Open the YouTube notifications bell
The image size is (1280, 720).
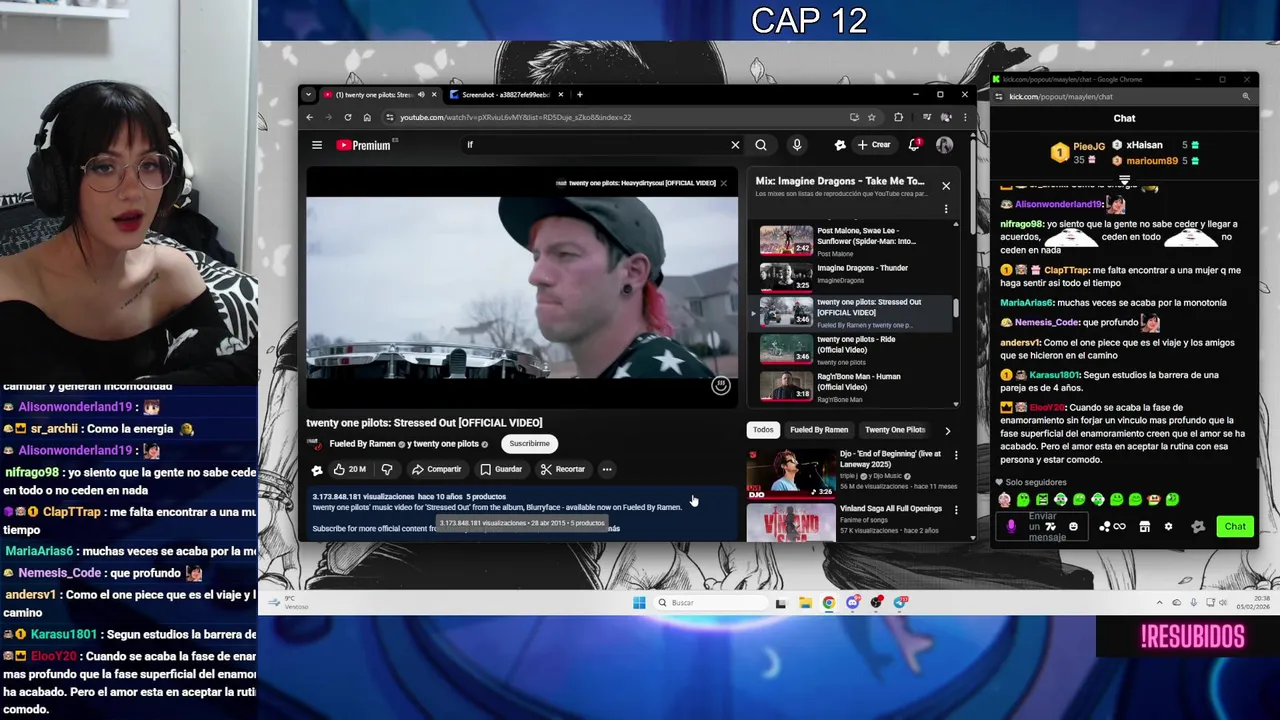click(x=914, y=145)
